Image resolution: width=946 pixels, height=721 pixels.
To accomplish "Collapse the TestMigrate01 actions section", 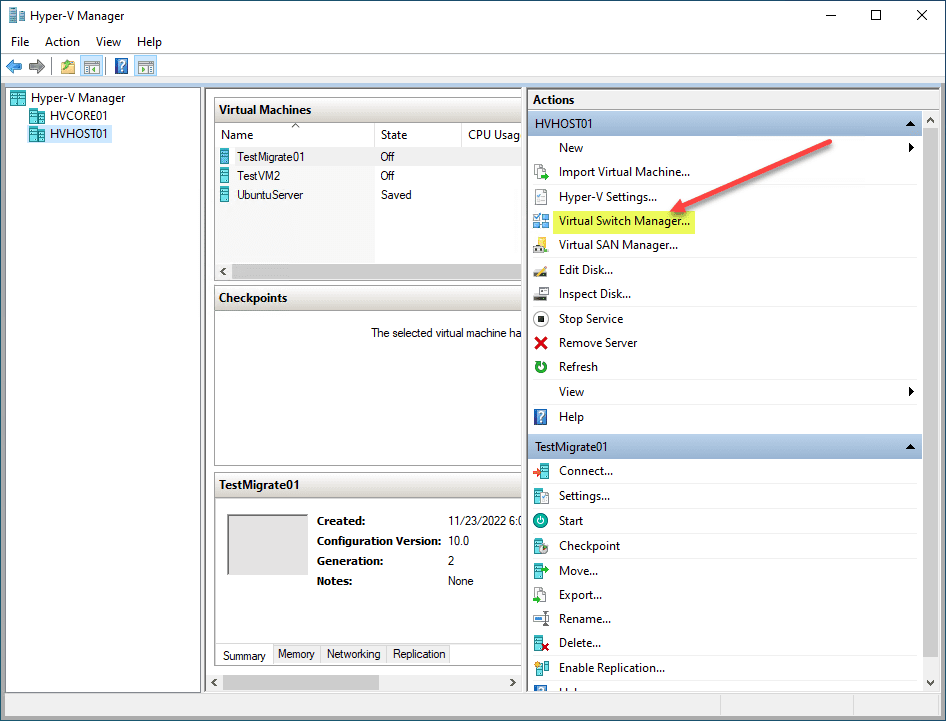I will [x=910, y=447].
